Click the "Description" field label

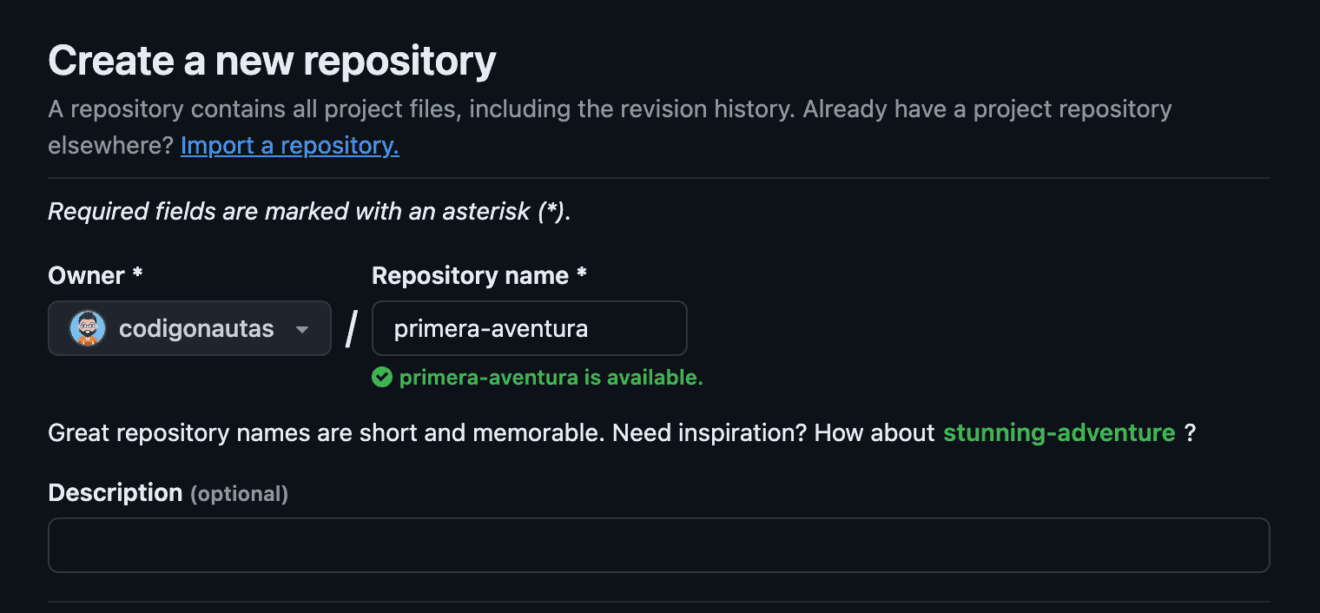coord(115,493)
